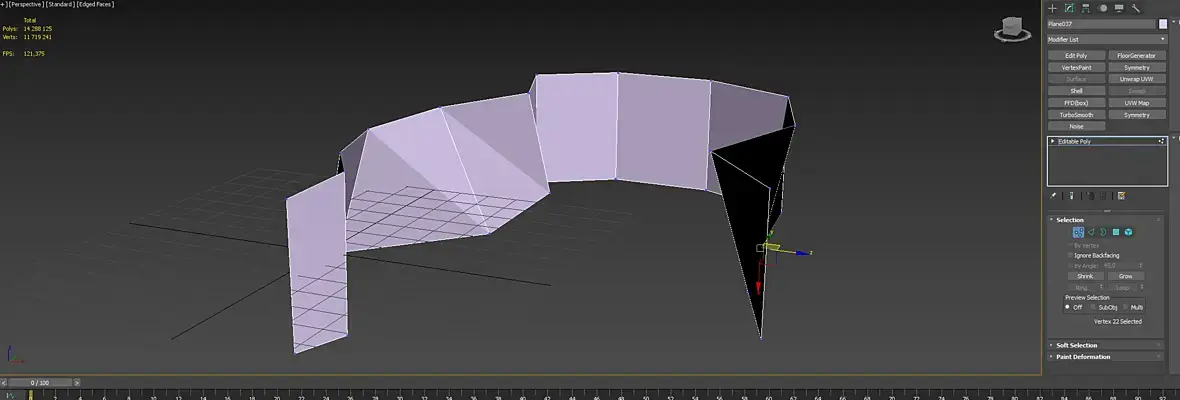Open the viewport [+] general menu
Viewport: 1180px width, 400px height.
pyautogui.click(x=2, y=5)
